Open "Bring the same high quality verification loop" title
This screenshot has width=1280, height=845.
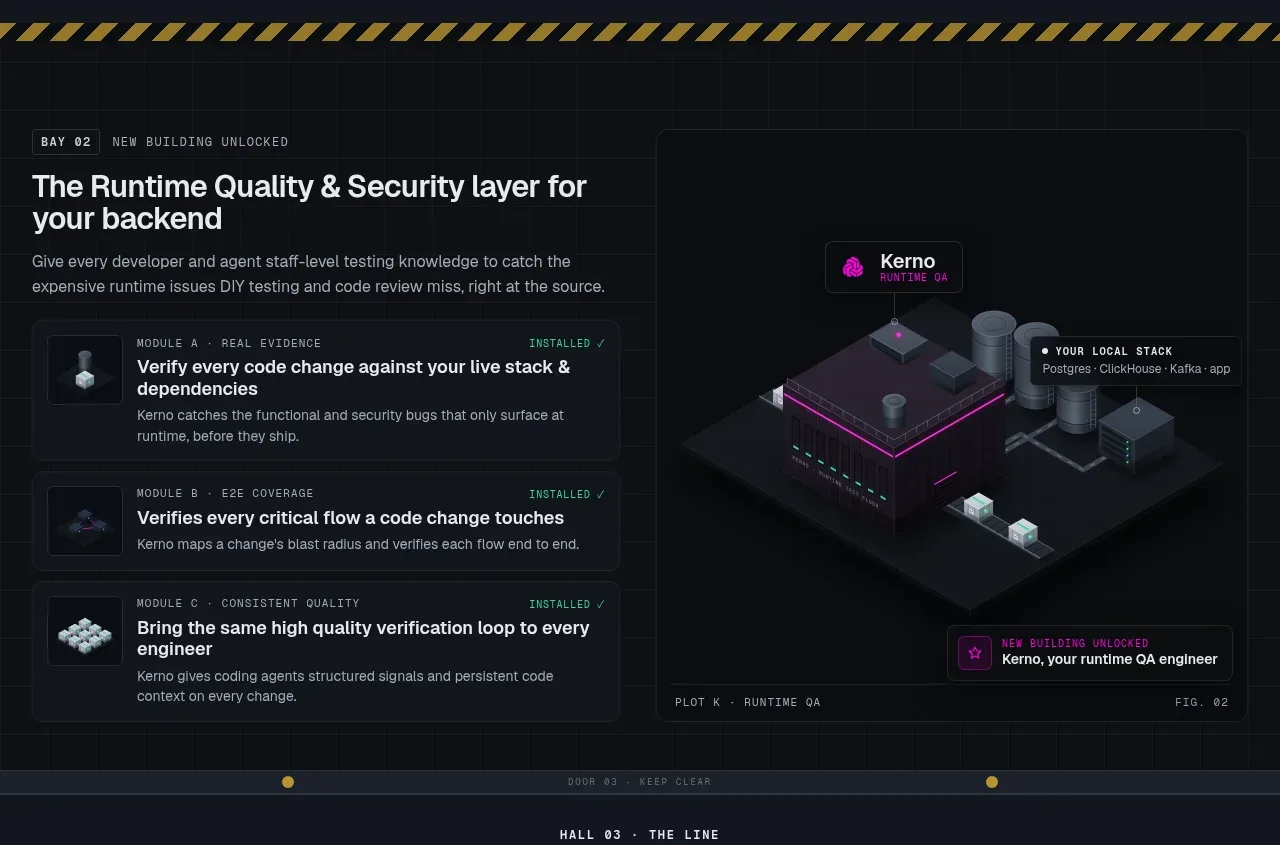pyautogui.click(x=363, y=638)
